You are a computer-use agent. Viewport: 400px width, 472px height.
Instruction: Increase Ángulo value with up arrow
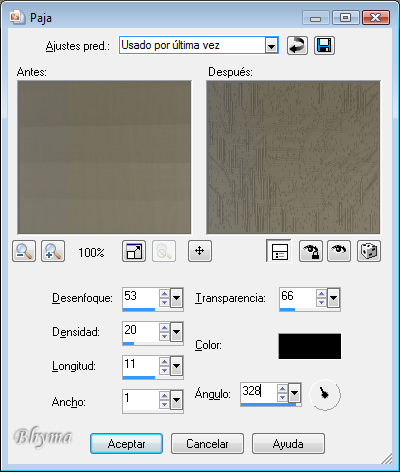pos(282,388)
